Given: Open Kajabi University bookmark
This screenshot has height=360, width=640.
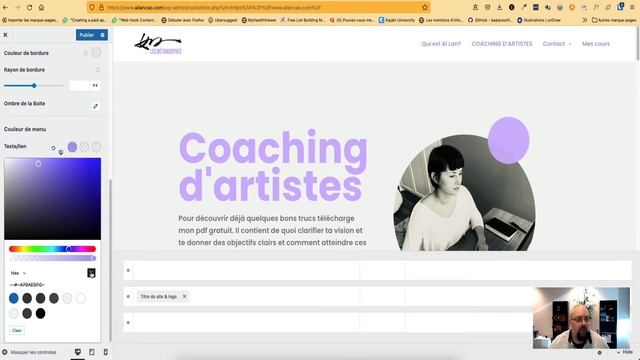Looking at the screenshot, I should point(397,20).
